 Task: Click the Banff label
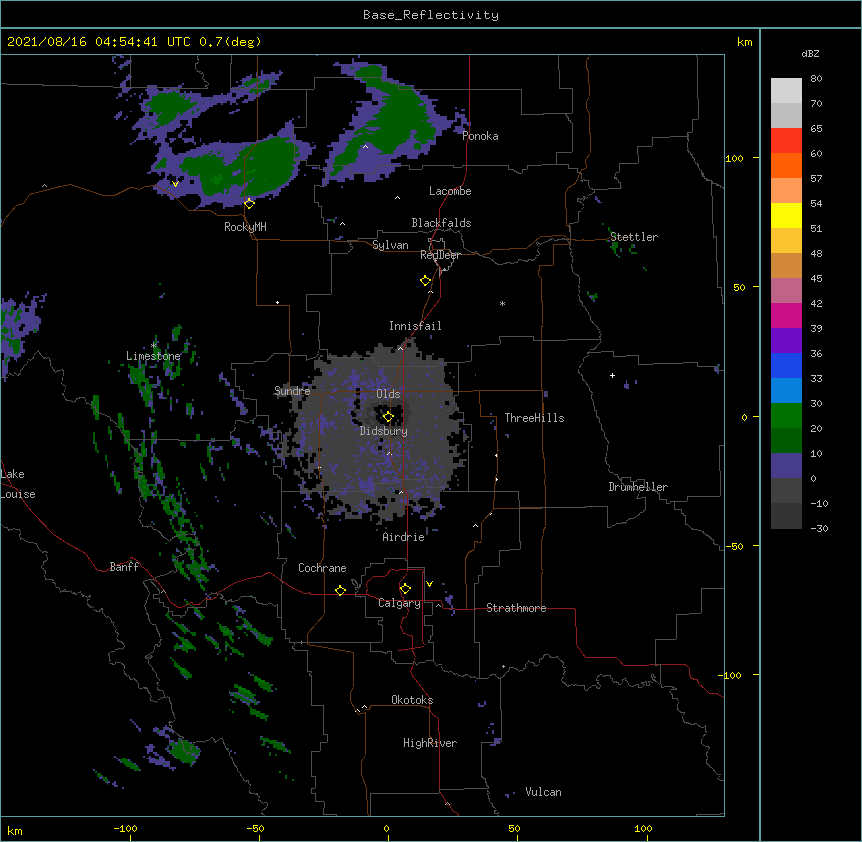click(124, 567)
